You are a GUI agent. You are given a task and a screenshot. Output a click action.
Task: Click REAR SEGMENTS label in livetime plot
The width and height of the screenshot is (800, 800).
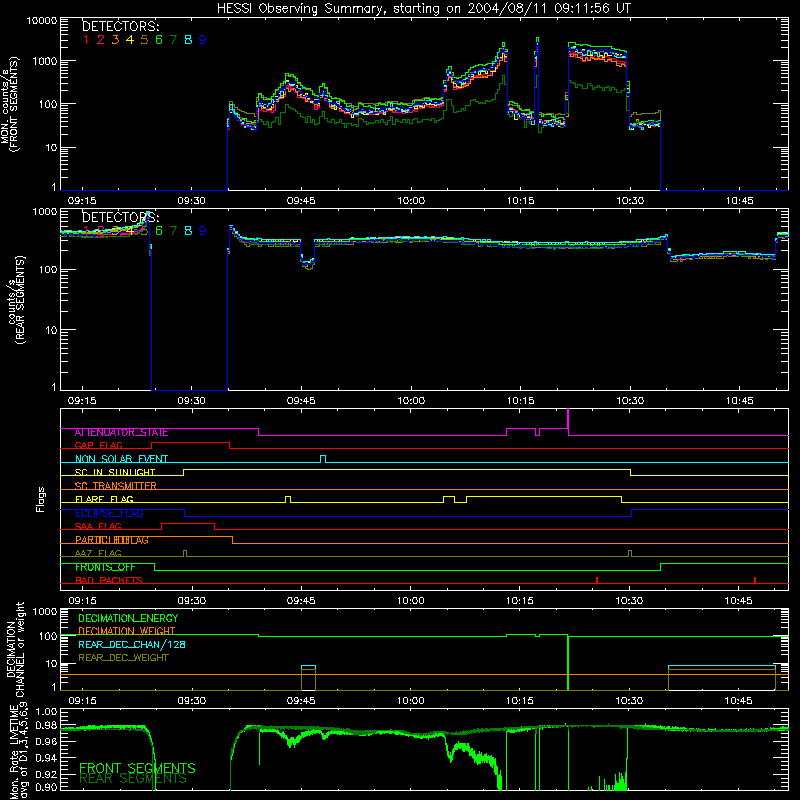coord(133,779)
